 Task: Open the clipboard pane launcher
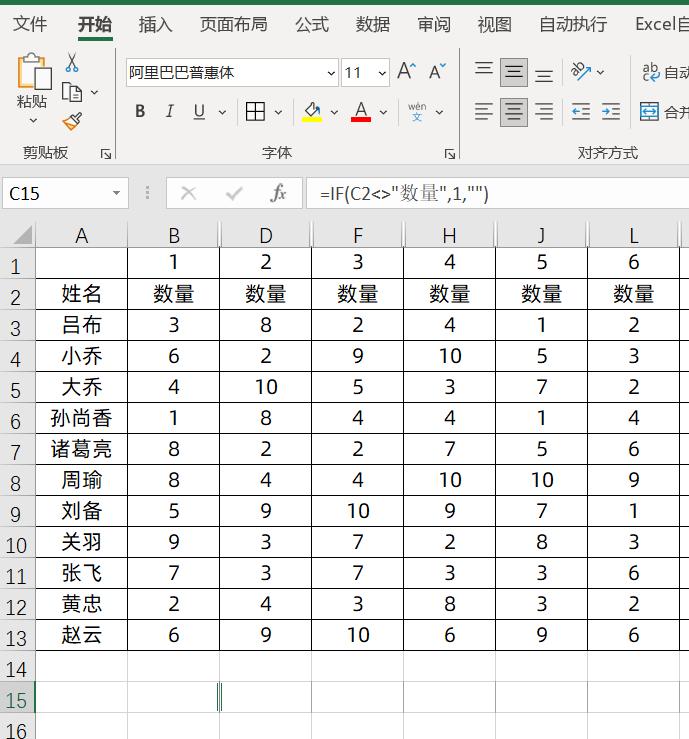[x=106, y=154]
